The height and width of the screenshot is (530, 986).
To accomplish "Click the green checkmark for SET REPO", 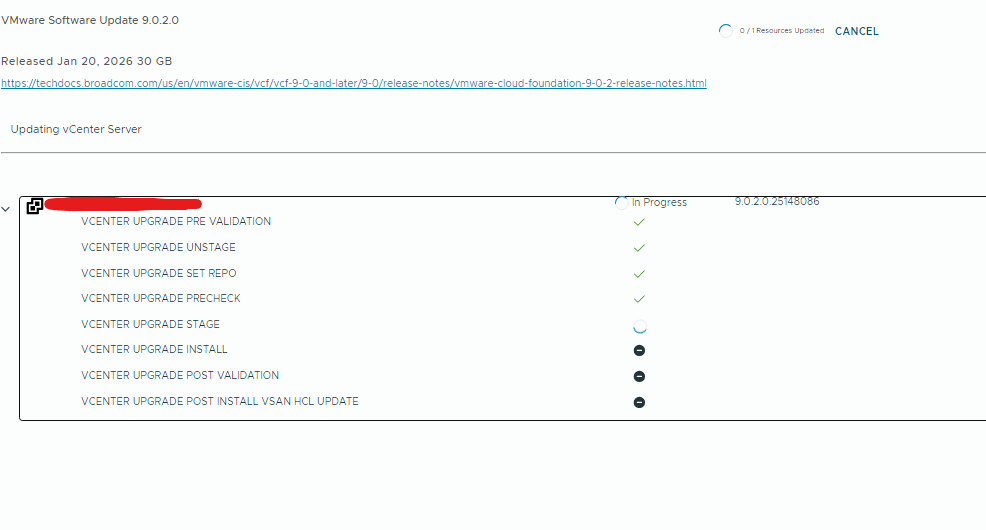I will point(639,273).
